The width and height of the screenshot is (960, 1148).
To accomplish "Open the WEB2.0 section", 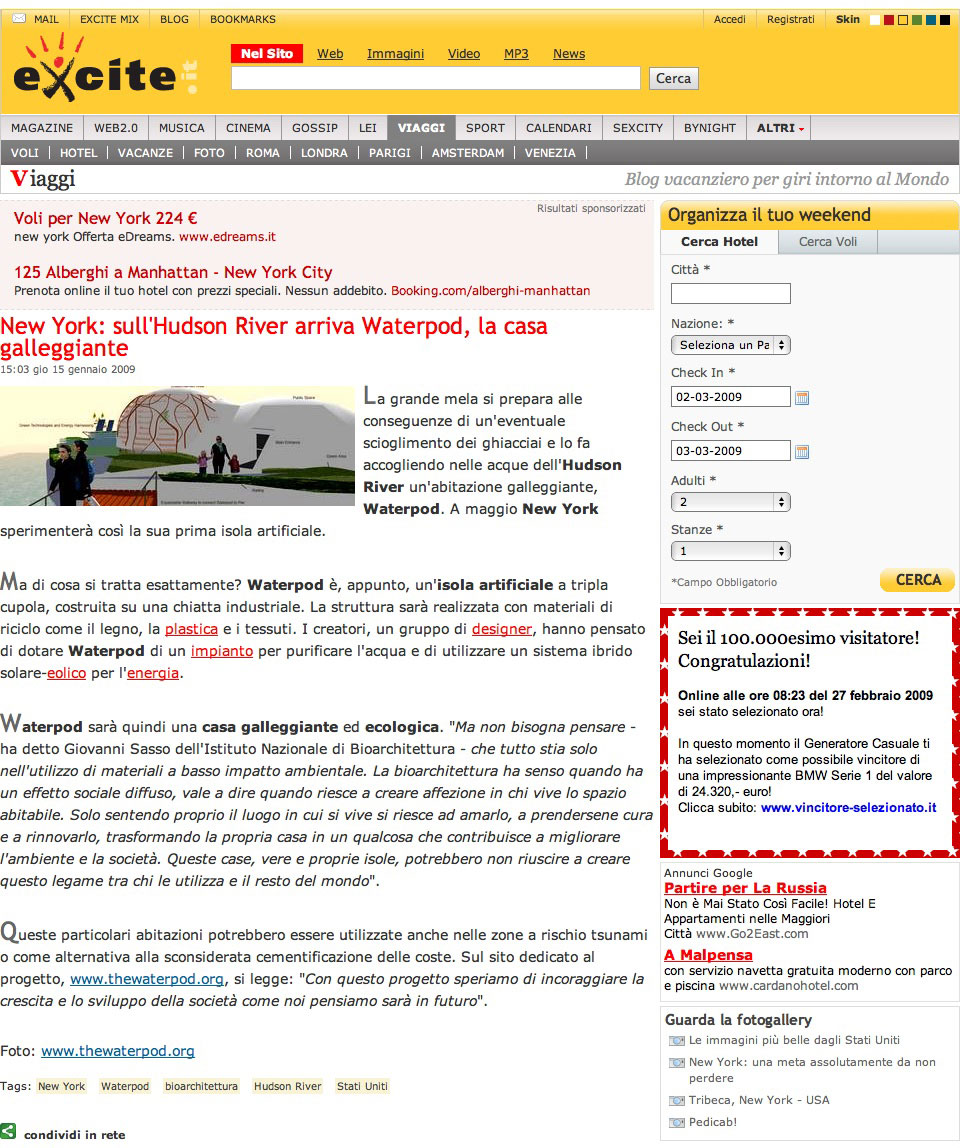I will (x=116, y=128).
